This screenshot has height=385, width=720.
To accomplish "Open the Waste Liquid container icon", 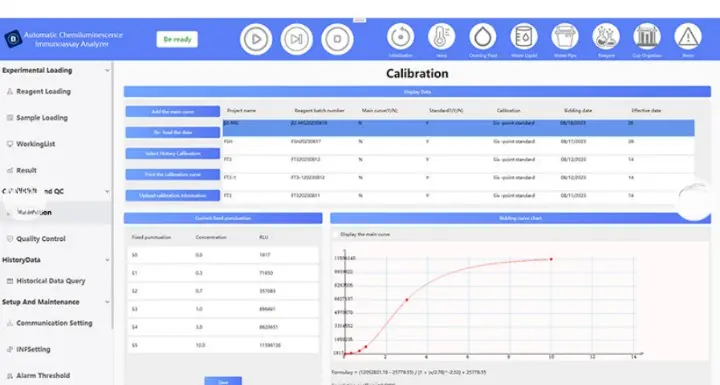I will (x=523, y=36).
